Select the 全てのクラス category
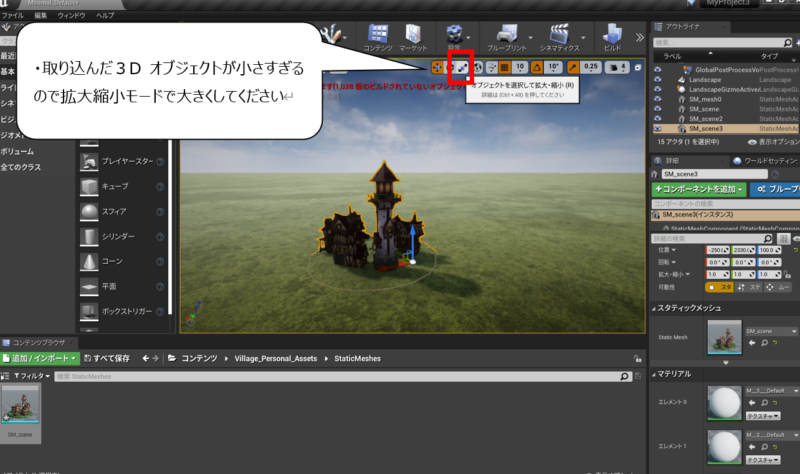 [20, 167]
